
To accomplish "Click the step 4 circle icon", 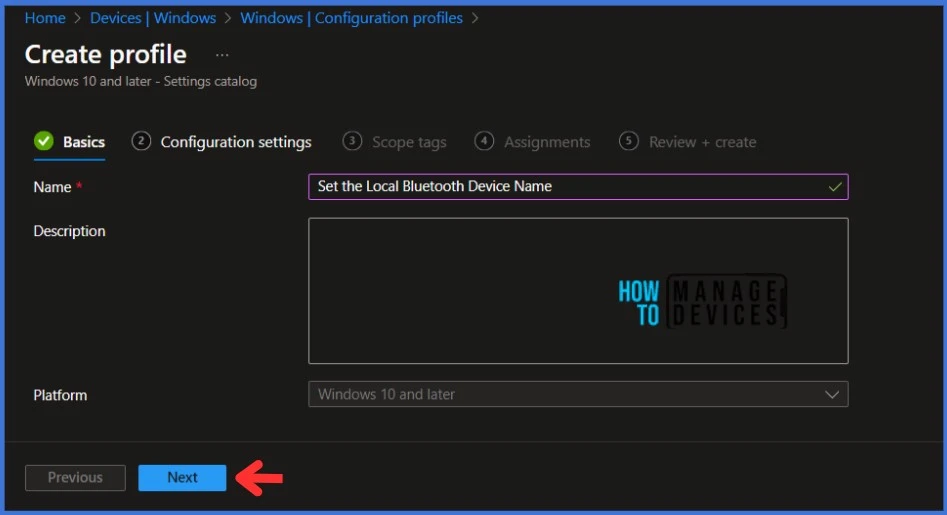I will coord(484,141).
